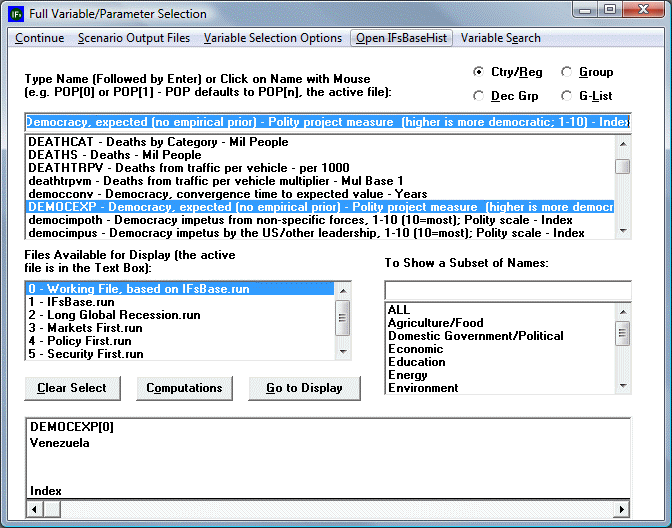This screenshot has height=528, width=672.
Task: Open the Variable Search menu
Action: click(x=501, y=38)
